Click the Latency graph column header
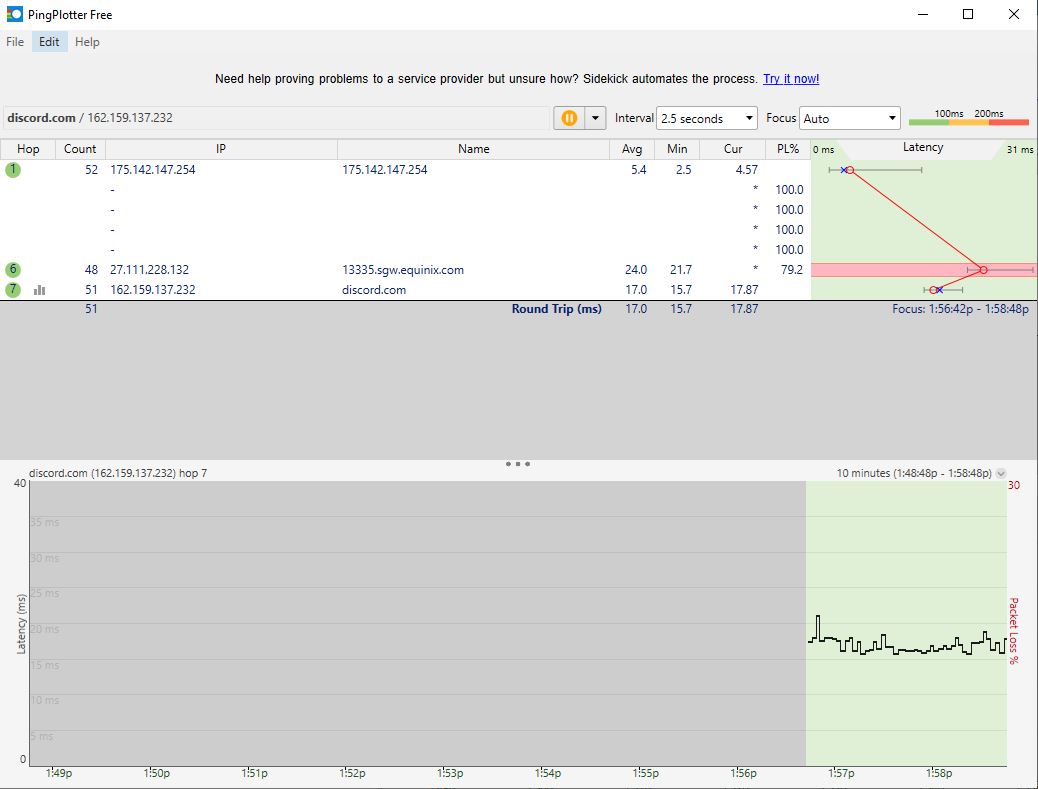The width and height of the screenshot is (1038, 789). [923, 149]
